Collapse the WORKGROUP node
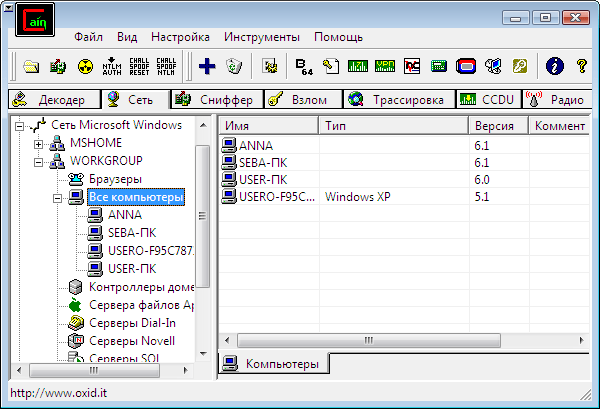 point(38,162)
